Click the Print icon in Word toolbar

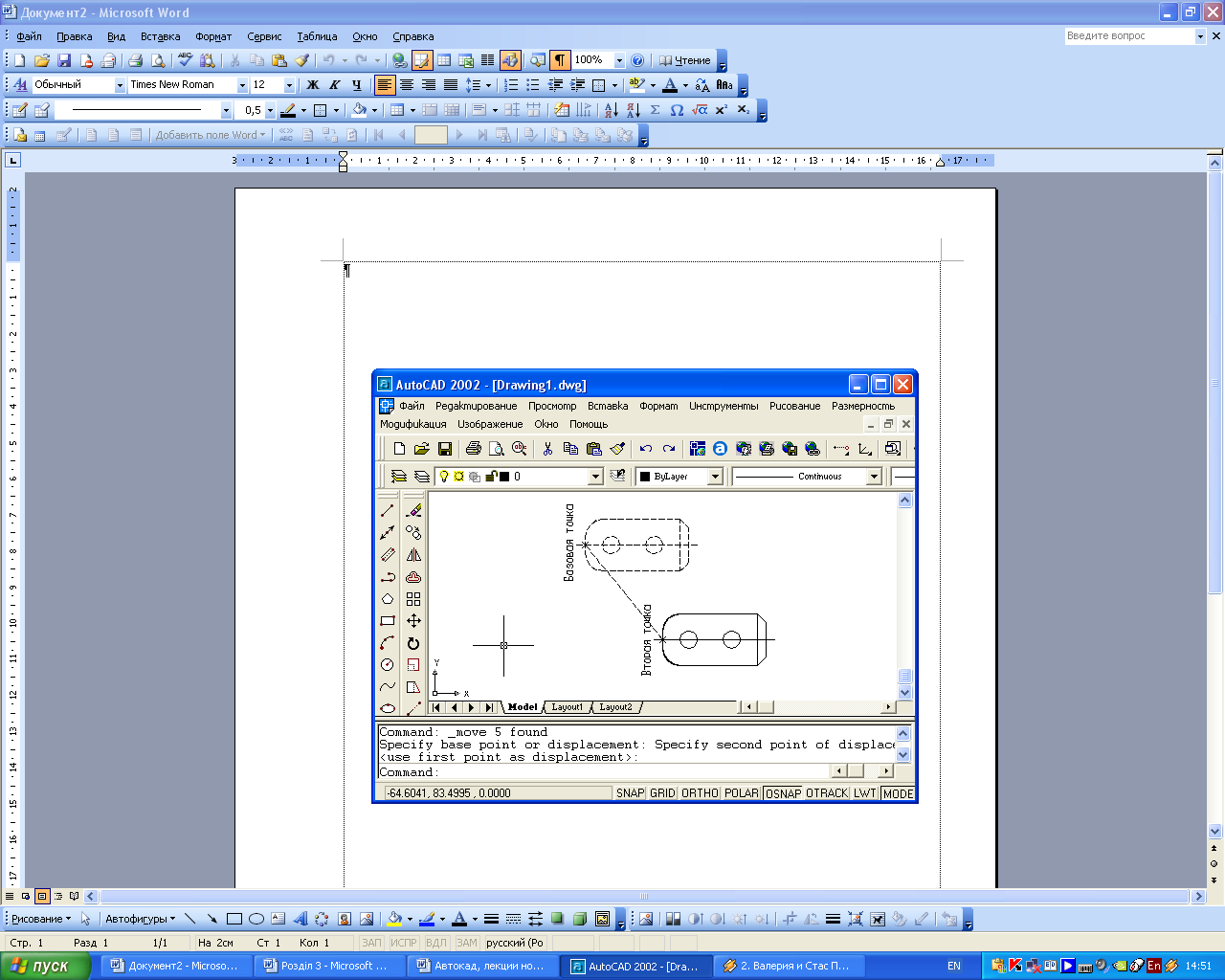(135, 60)
